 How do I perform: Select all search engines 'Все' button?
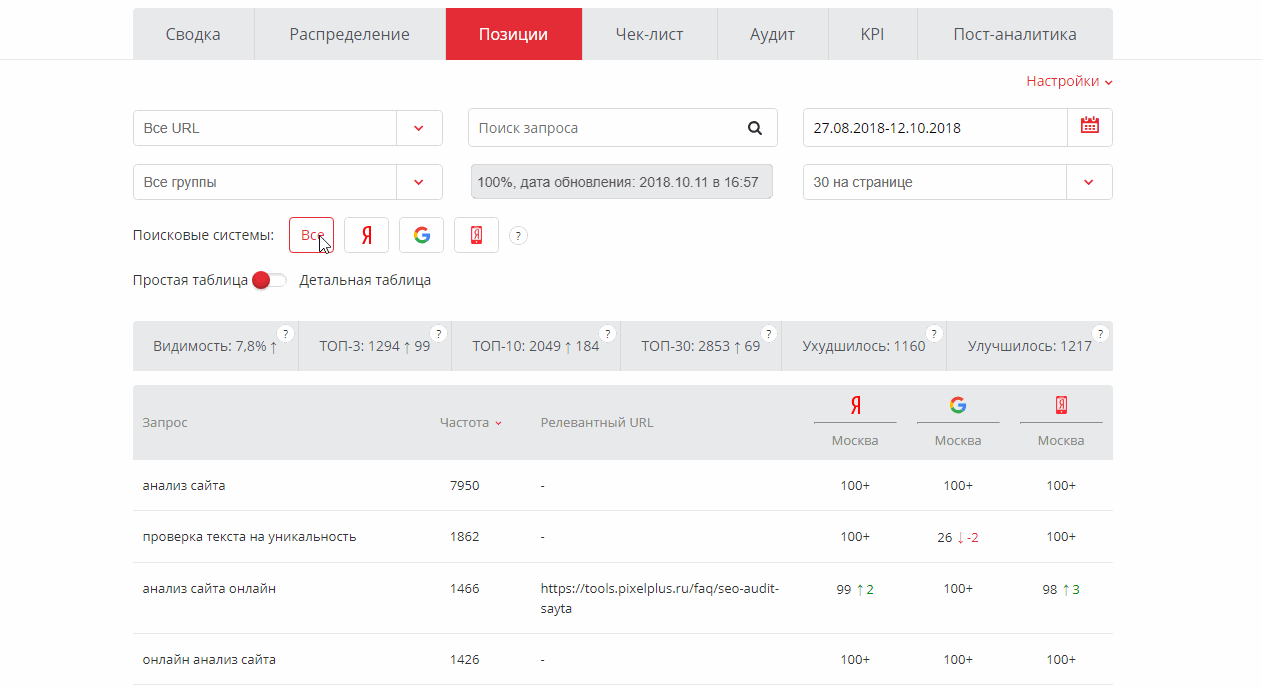tap(311, 235)
